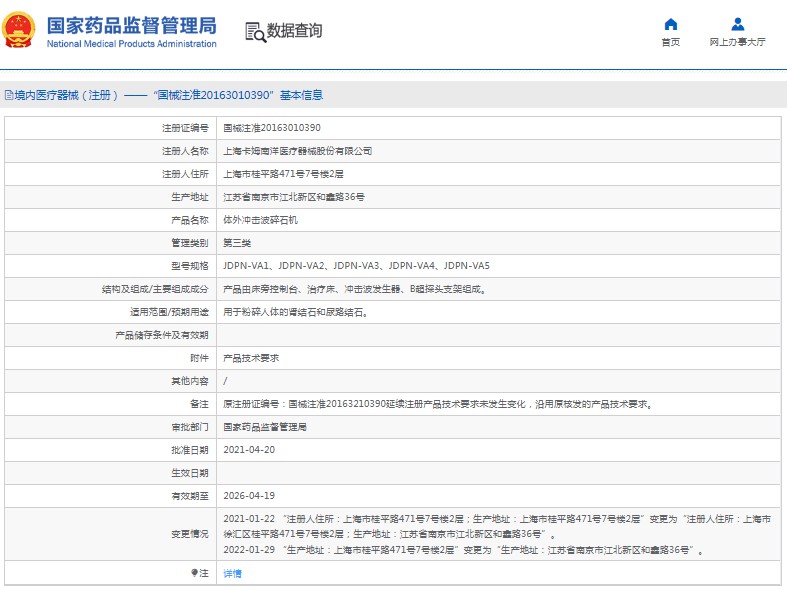Select model list JDPN-VA1、JDPN-VA2 value
Image resolution: width=787 pixels, height=590 pixels.
[356, 266]
